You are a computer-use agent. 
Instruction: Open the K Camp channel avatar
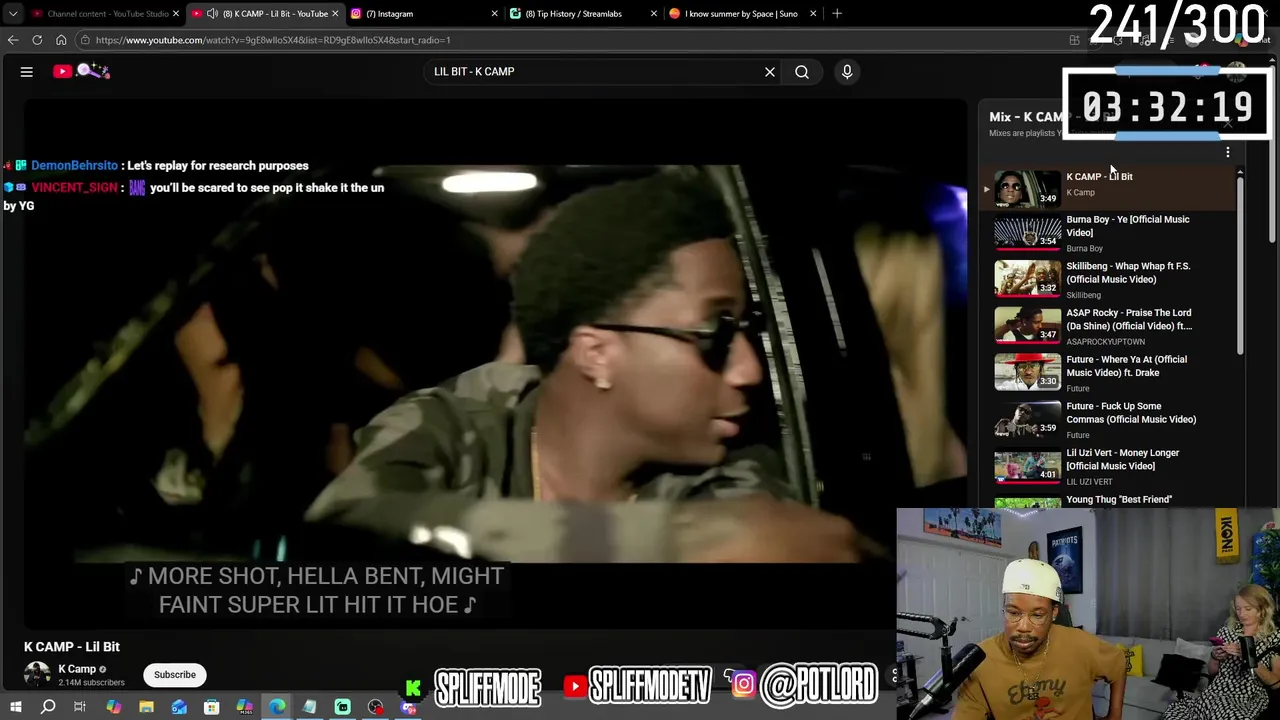38,675
